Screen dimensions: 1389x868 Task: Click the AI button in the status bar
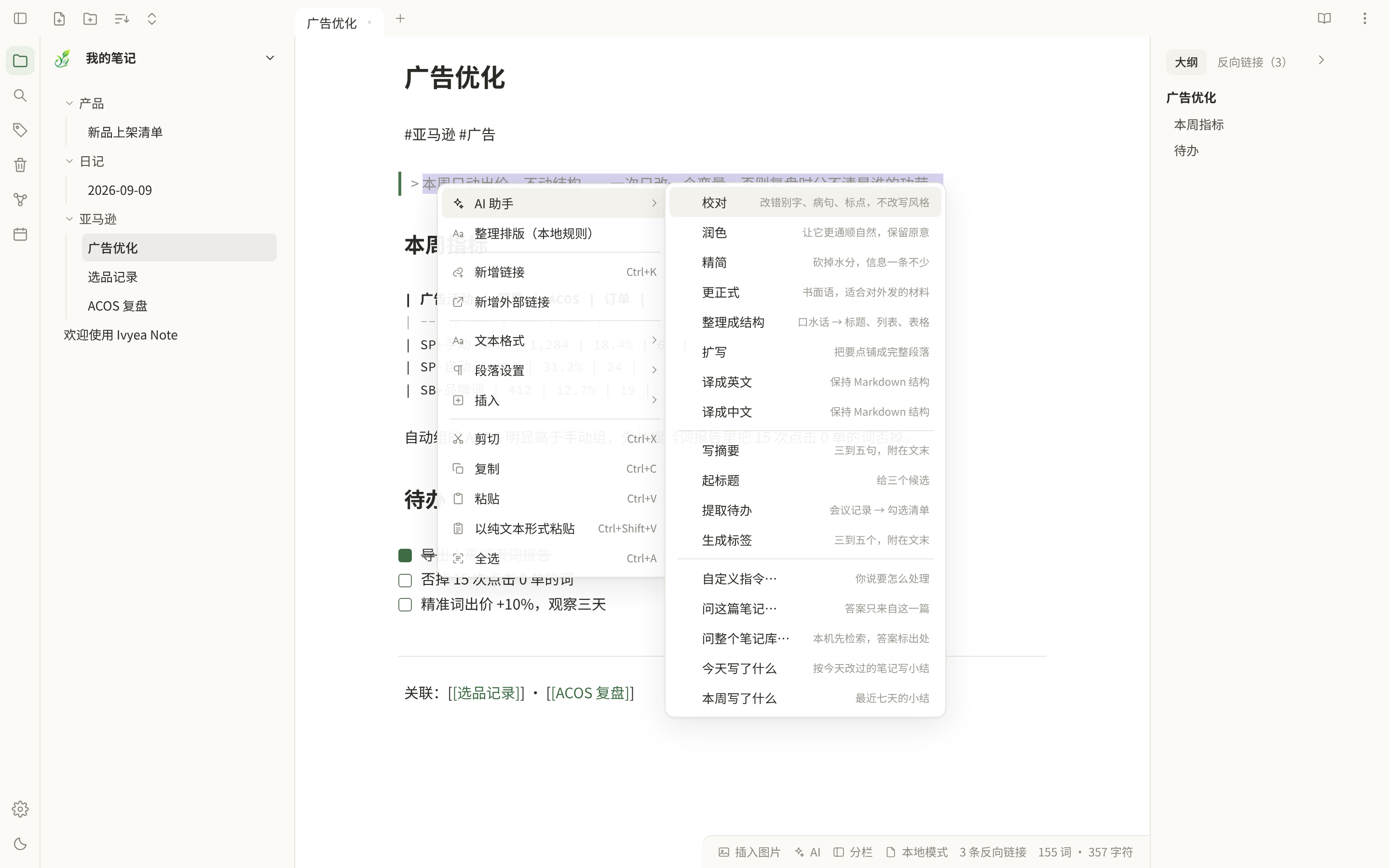point(807,852)
